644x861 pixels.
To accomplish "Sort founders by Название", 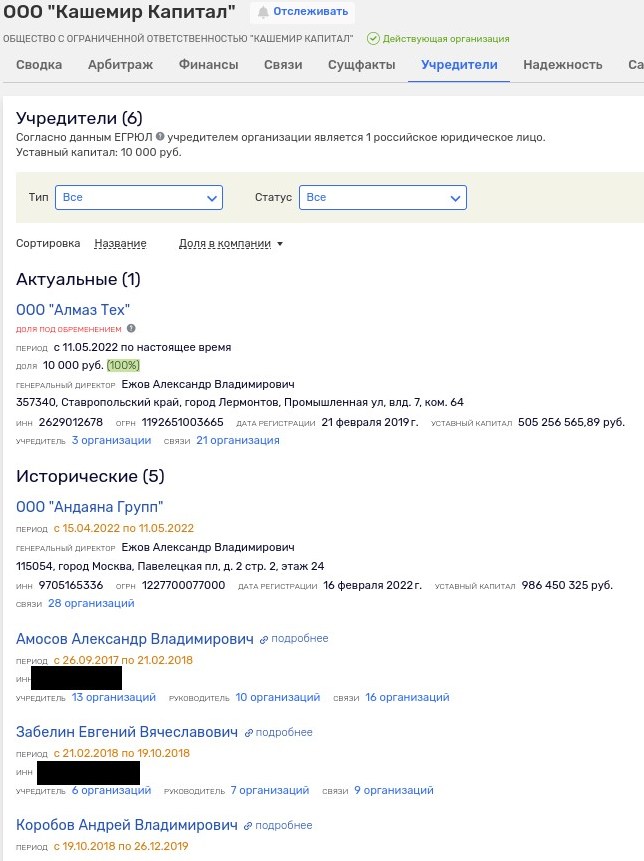I will coord(120,243).
